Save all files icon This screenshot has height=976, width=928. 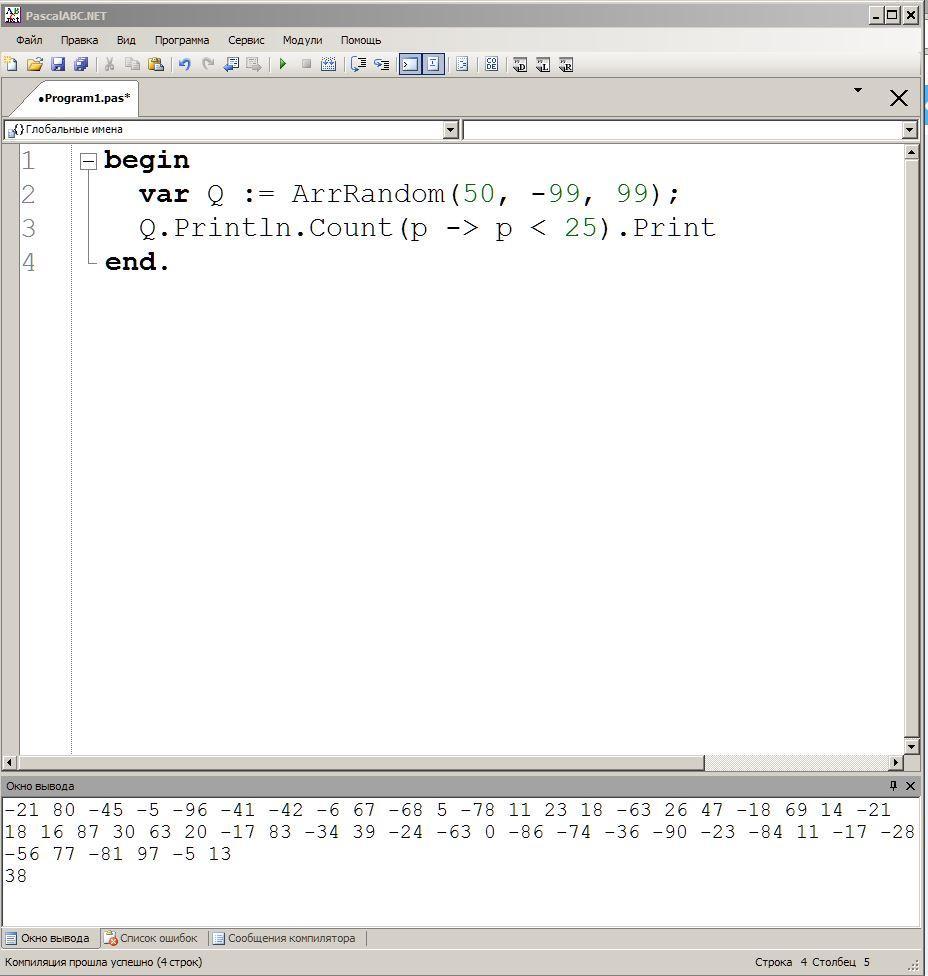[81, 64]
